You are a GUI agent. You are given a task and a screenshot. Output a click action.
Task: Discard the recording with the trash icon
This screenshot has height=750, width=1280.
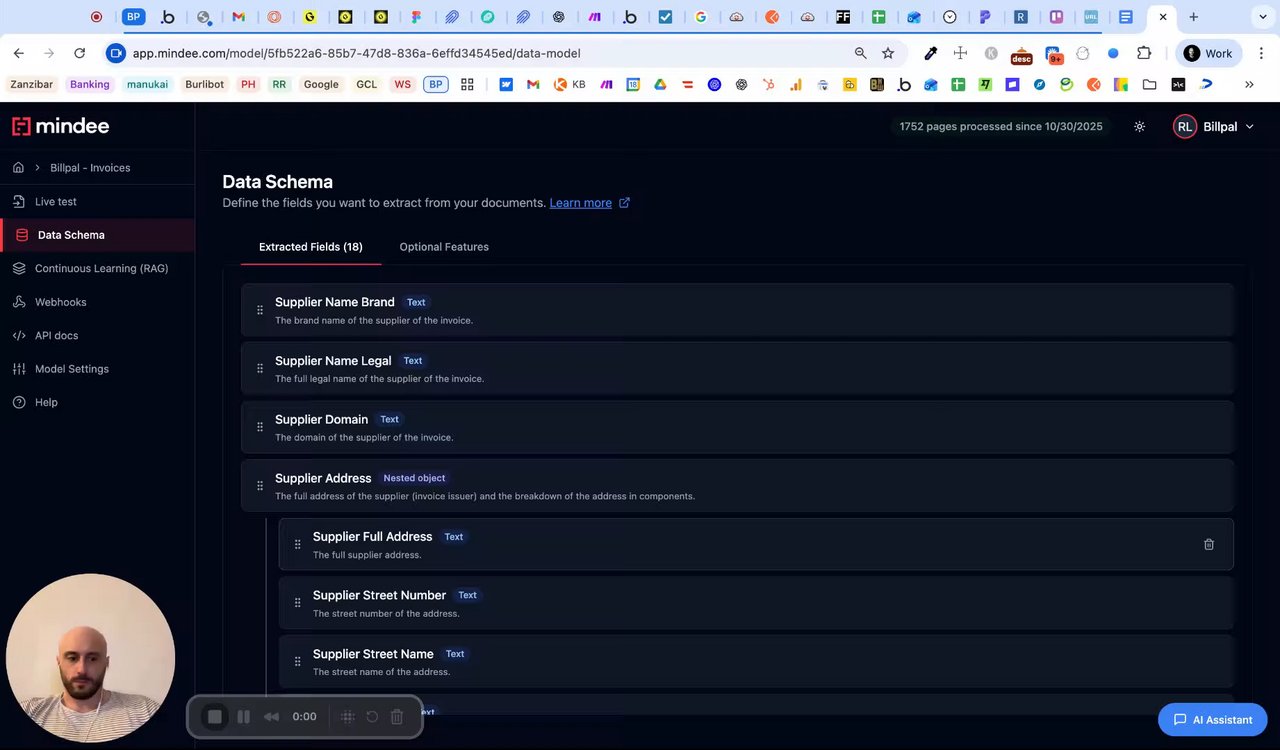click(397, 717)
